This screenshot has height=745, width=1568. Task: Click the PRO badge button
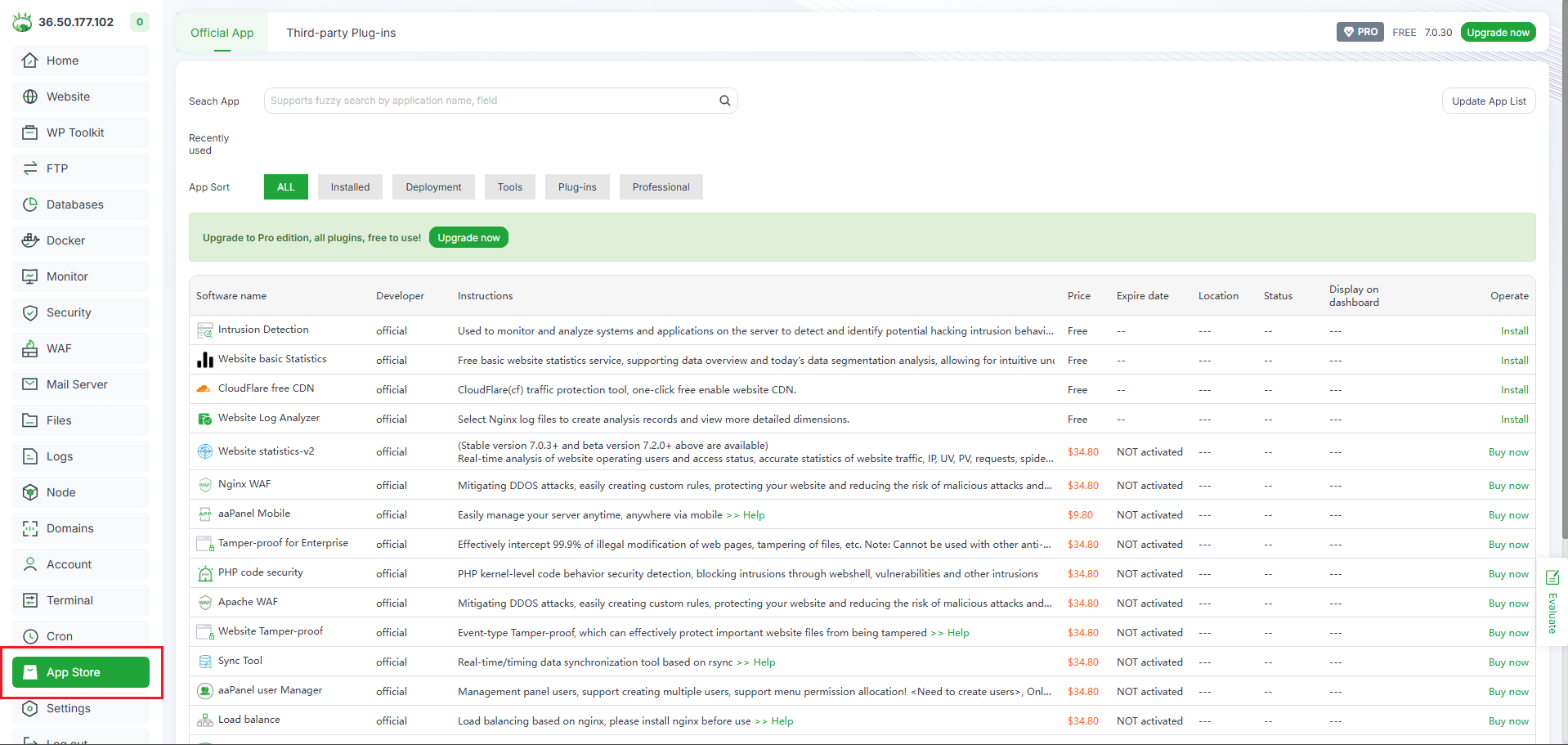(1360, 32)
